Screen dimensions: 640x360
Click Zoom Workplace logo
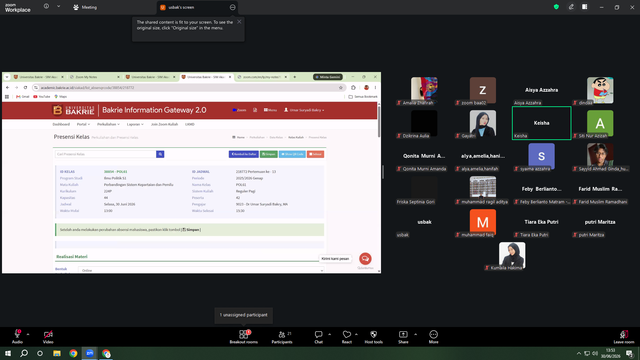point(18,8)
